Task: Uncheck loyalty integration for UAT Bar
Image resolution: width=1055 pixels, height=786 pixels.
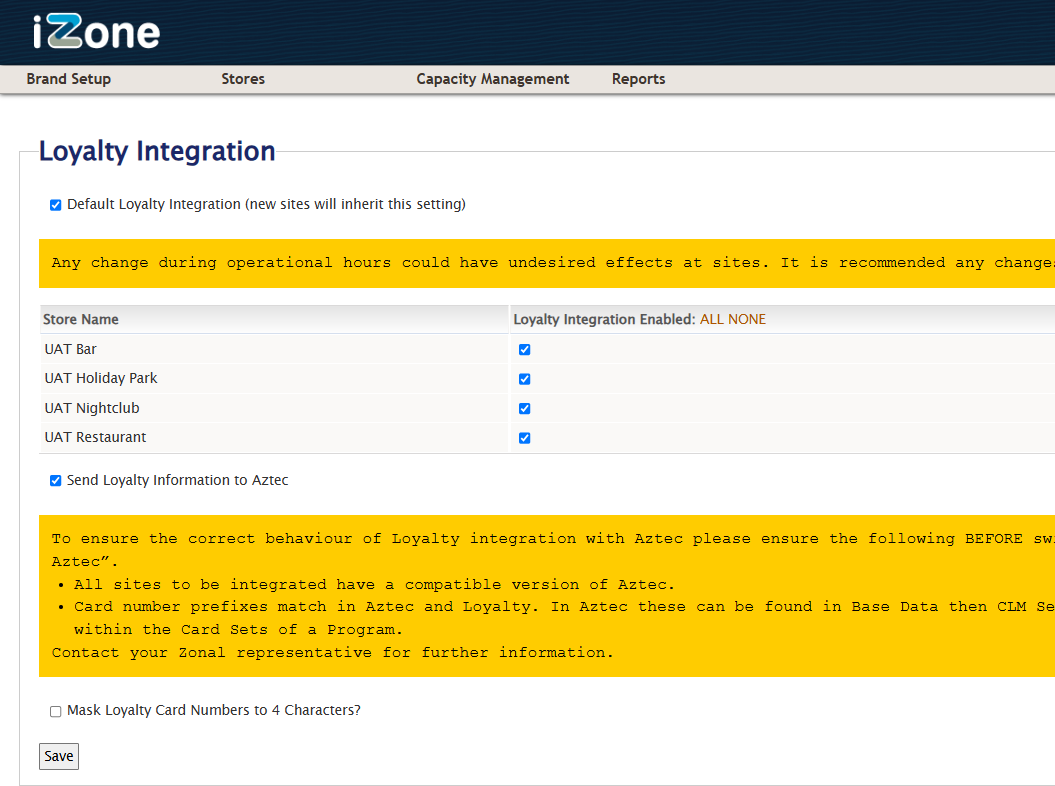Action: point(524,350)
